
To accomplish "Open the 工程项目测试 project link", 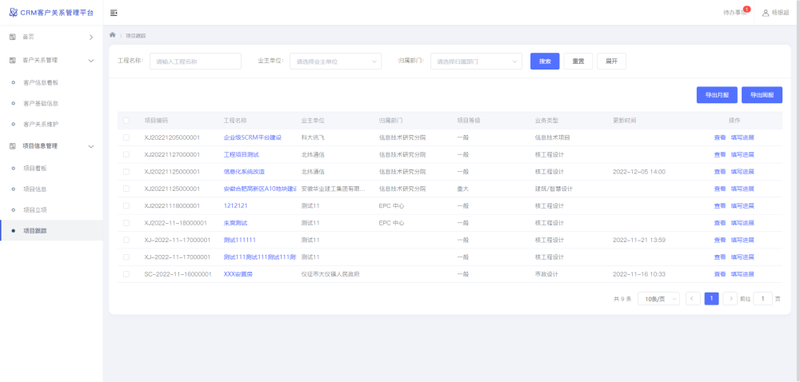I will tap(241, 155).
